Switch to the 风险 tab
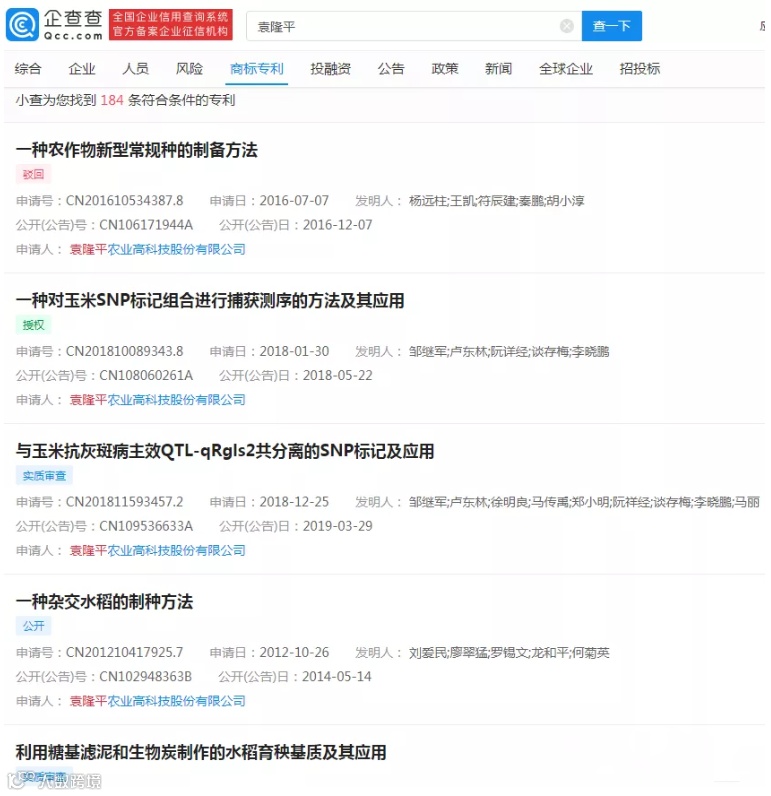This screenshot has height=796, width=771. pyautogui.click(x=189, y=69)
